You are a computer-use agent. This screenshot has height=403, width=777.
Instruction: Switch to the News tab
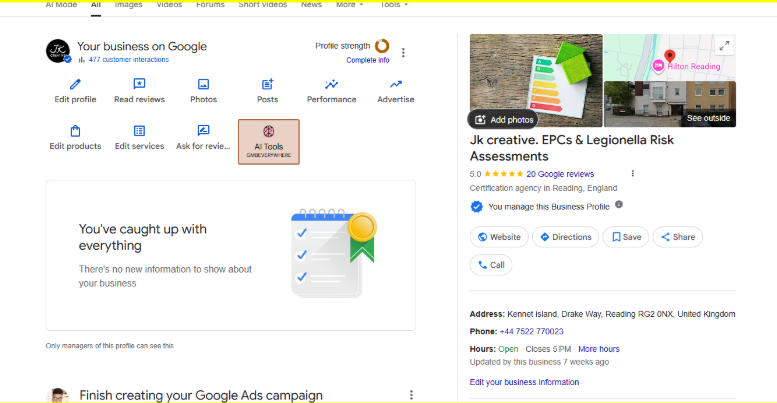tap(311, 4)
